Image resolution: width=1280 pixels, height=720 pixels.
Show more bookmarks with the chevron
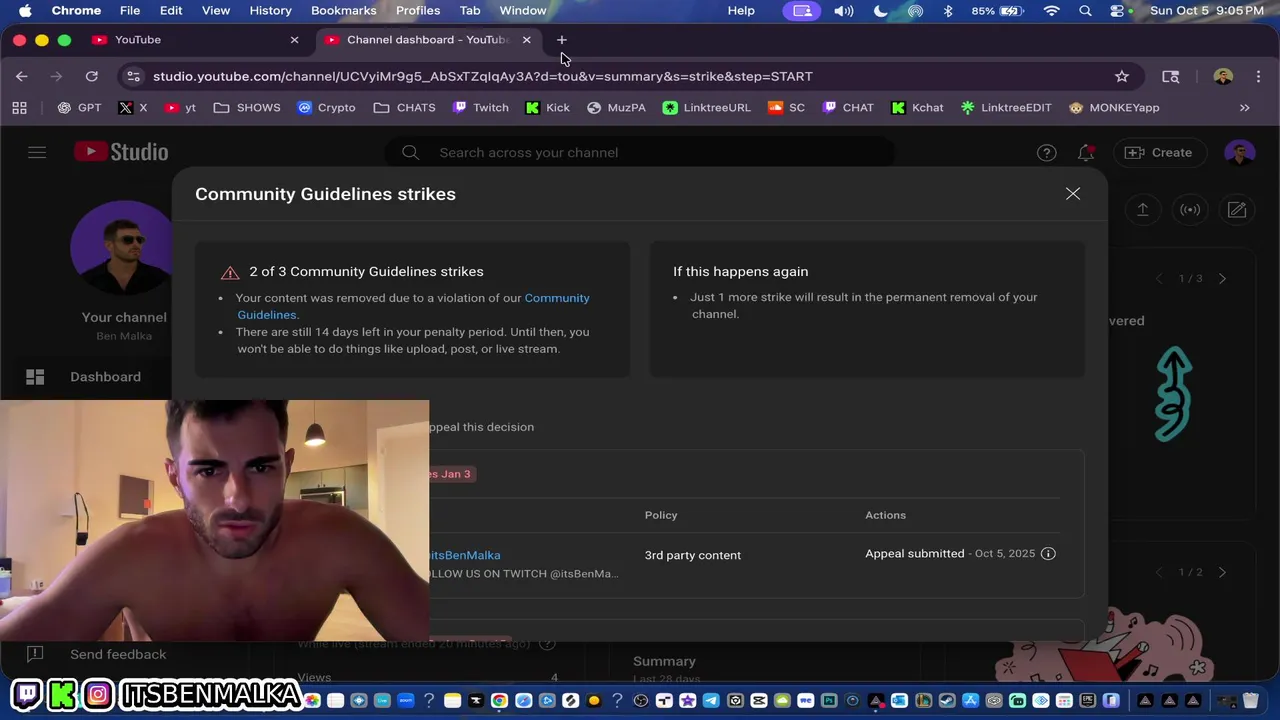[1245, 108]
